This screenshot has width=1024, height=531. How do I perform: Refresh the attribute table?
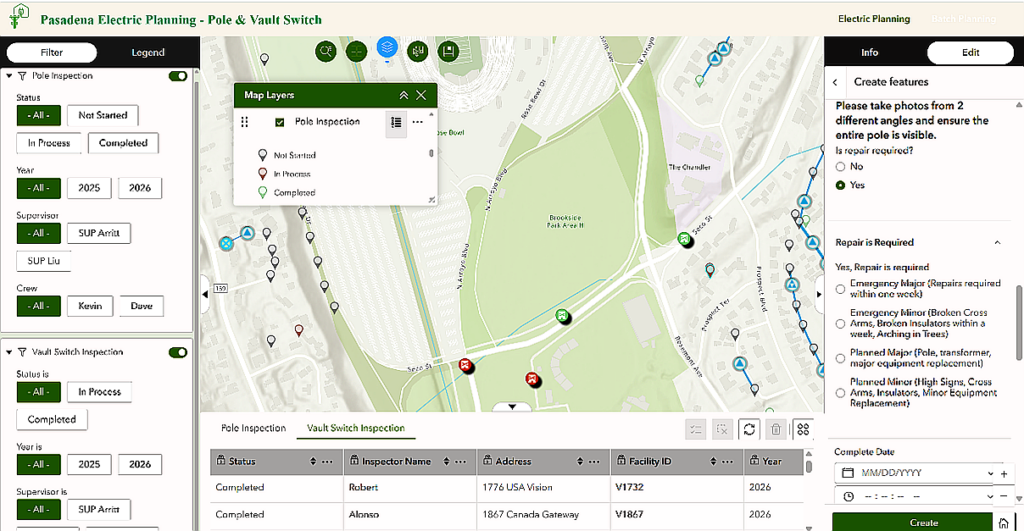[749, 429]
